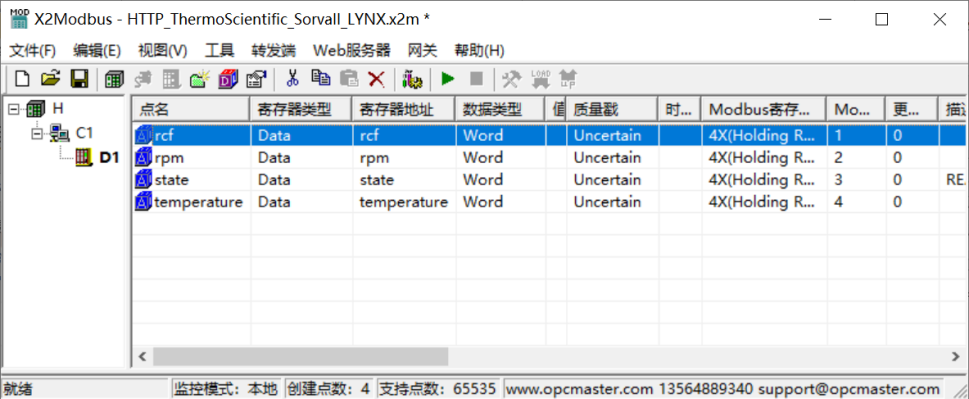Viewport: 969px width, 399px height.
Task: Click the red X Delete icon
Action: (x=376, y=78)
